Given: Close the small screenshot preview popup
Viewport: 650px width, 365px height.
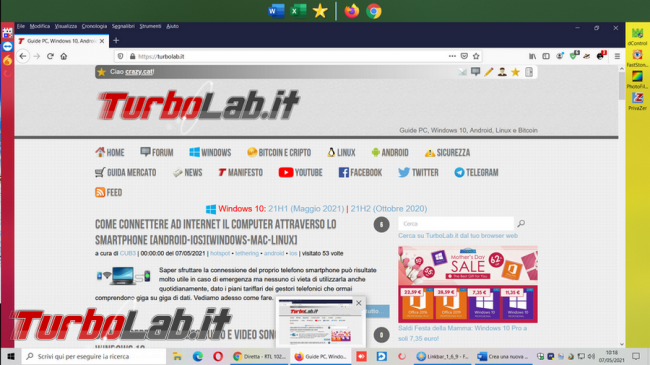Looking at the screenshot, I should pos(359,303).
